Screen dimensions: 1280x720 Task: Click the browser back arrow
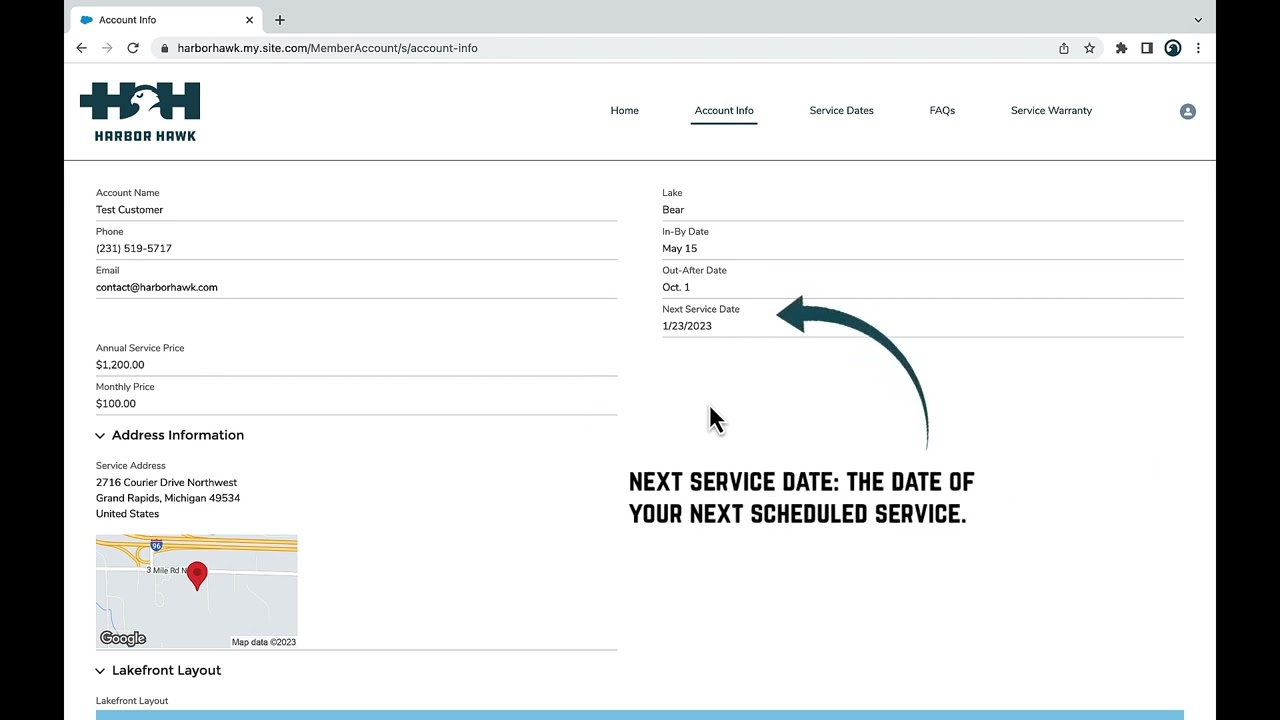pos(82,48)
